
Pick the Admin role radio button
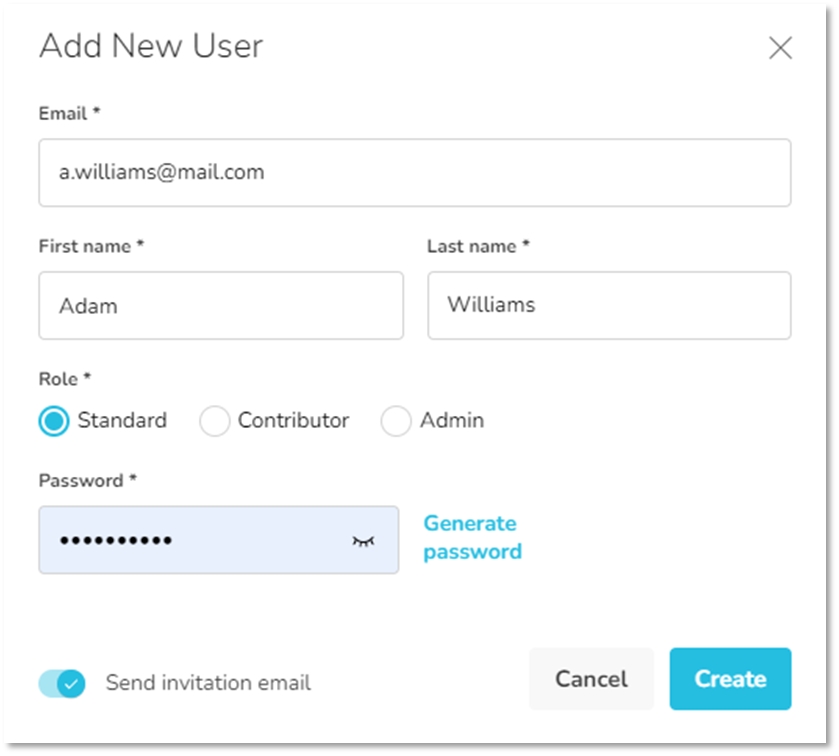pos(396,421)
